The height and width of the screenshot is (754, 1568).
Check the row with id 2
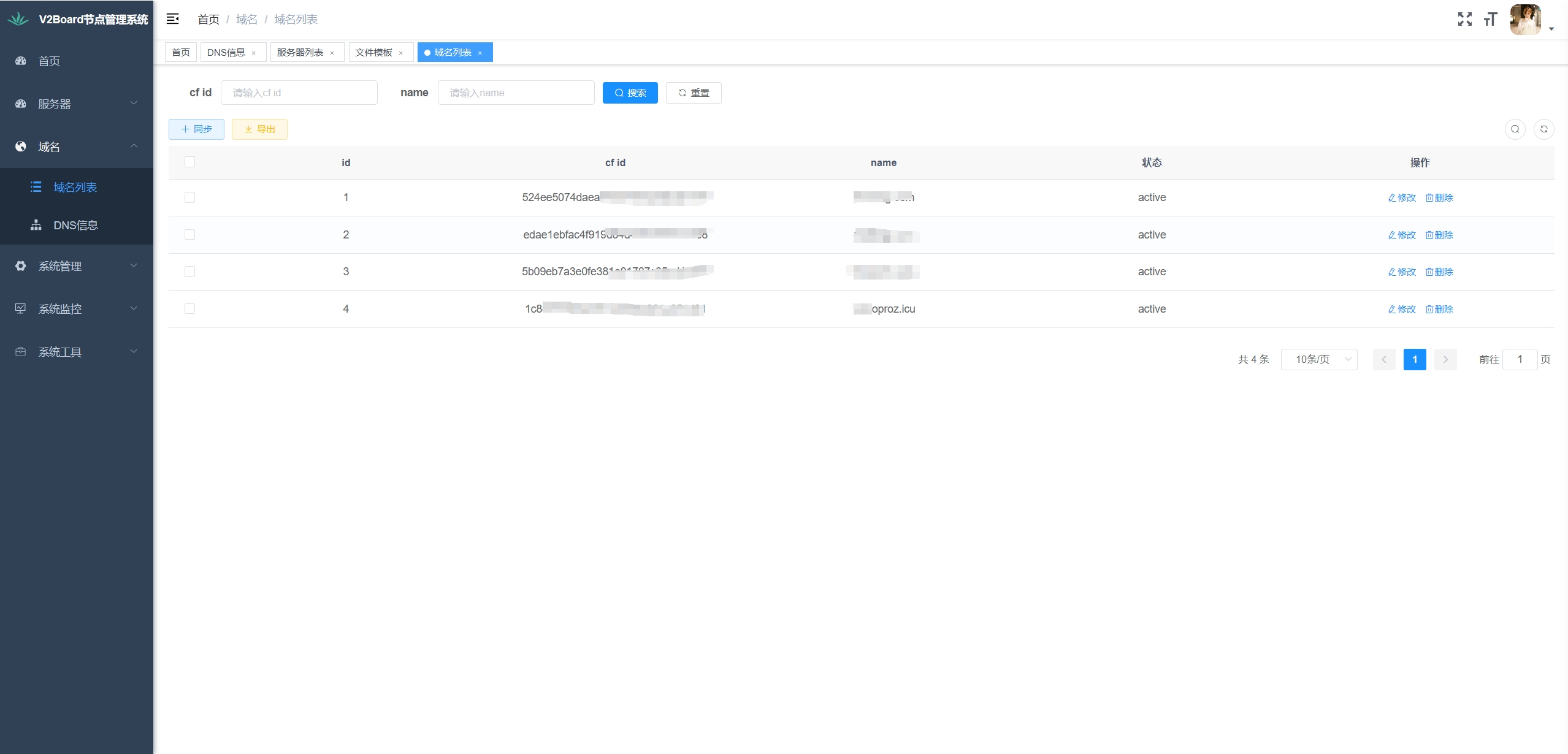(x=189, y=235)
